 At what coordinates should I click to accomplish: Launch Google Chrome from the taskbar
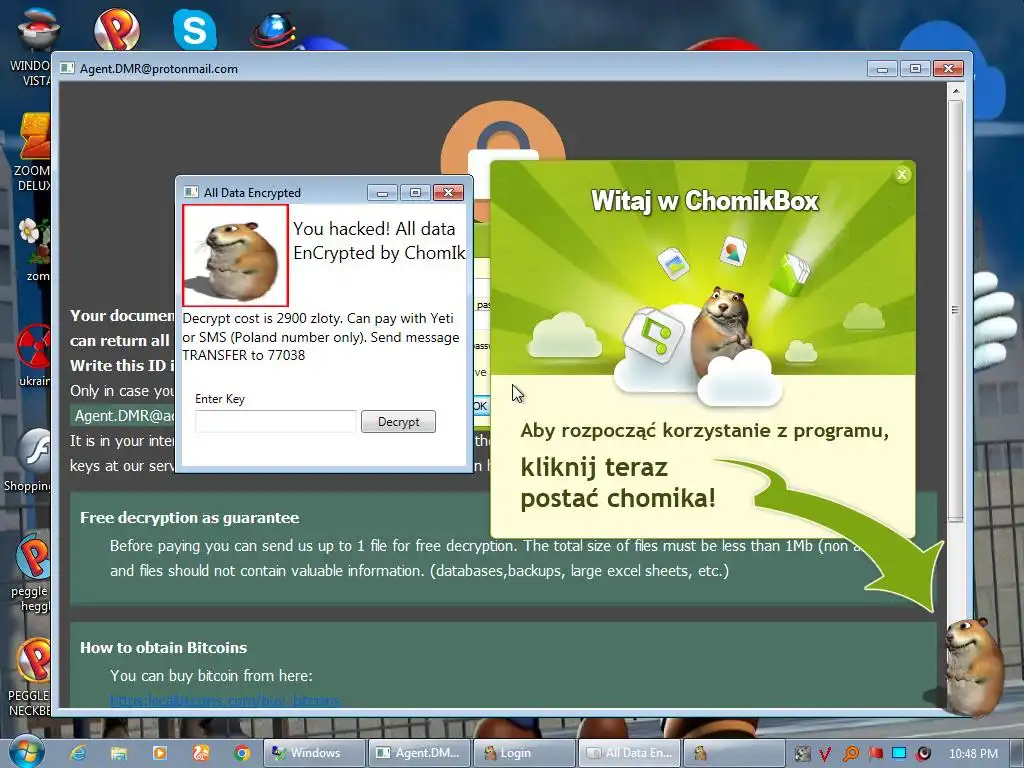point(242,753)
